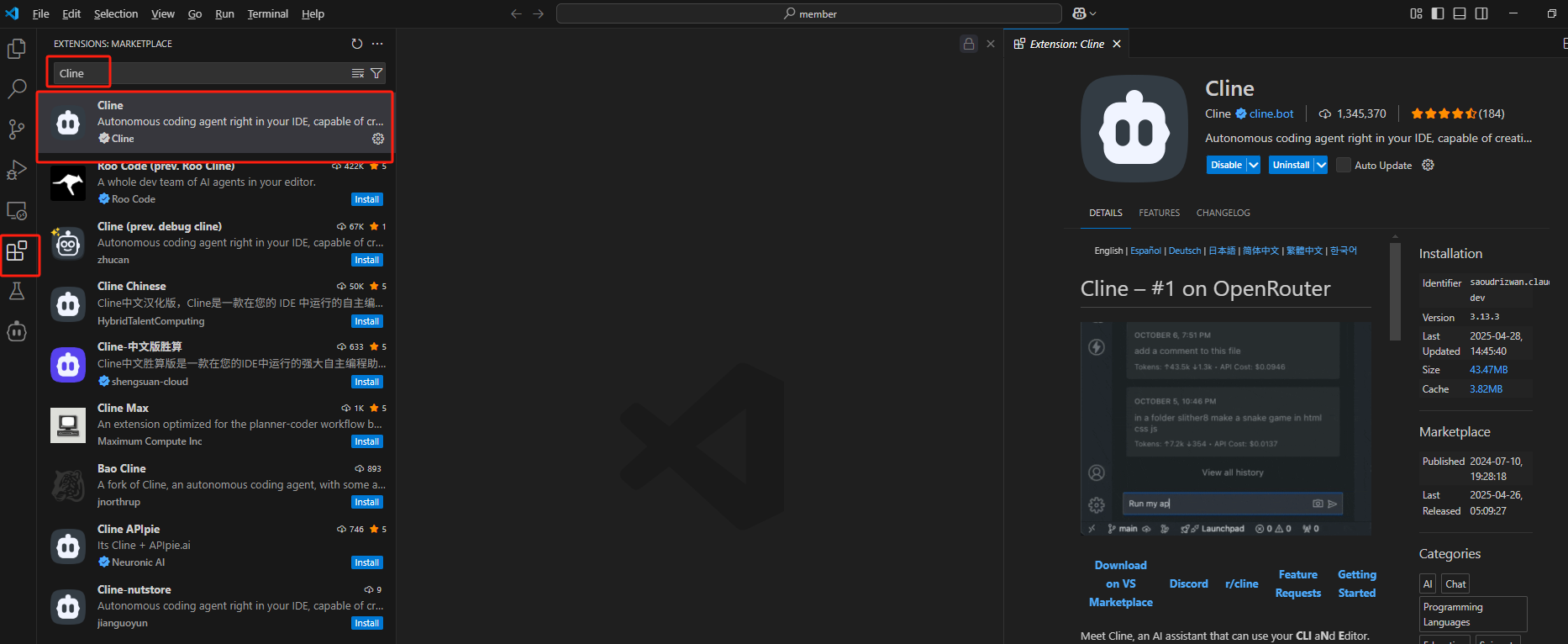1568x644 pixels.
Task: Open Customize Layout in title bar
Action: tap(1416, 13)
